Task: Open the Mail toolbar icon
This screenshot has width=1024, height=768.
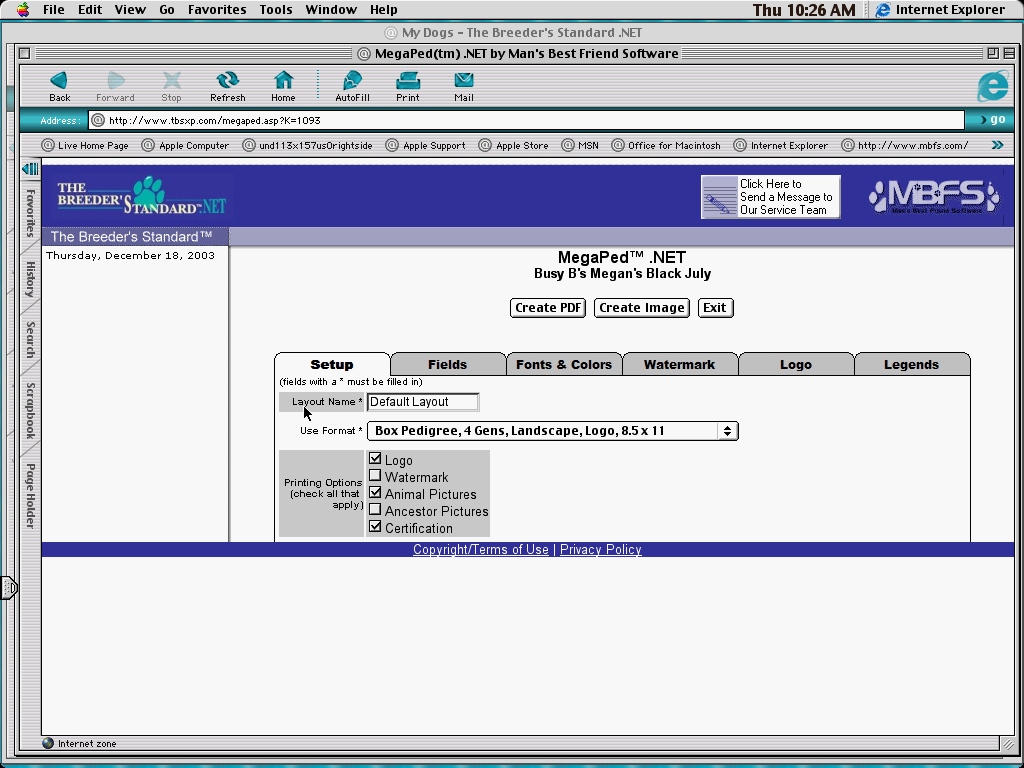Action: click(463, 81)
